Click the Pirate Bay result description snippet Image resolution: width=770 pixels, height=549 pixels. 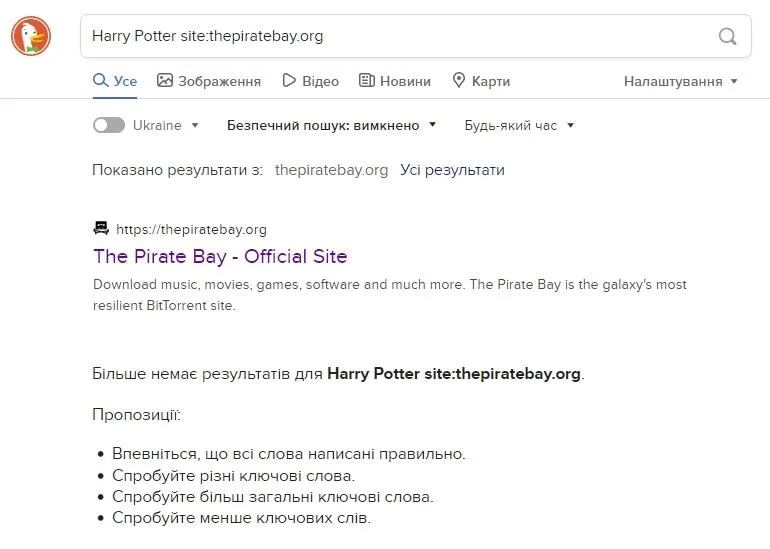[x=390, y=294]
